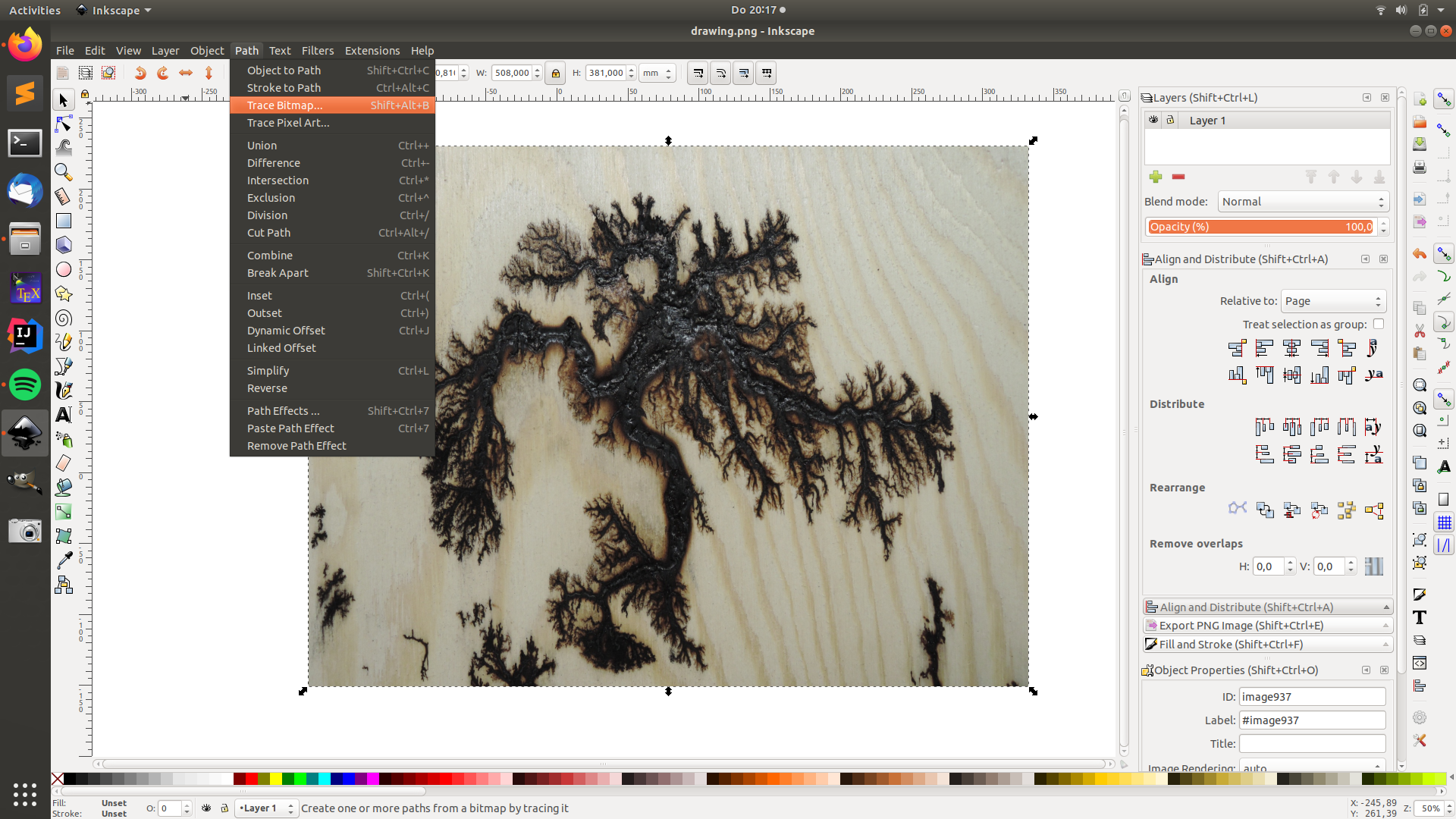
Task: Select the Color Dropper tool
Action: [x=64, y=560]
